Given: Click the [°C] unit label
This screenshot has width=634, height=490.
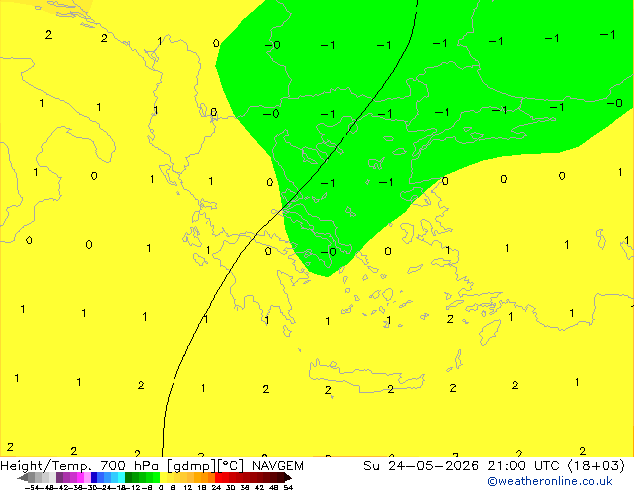Looking at the screenshot, I should [x=231, y=466].
